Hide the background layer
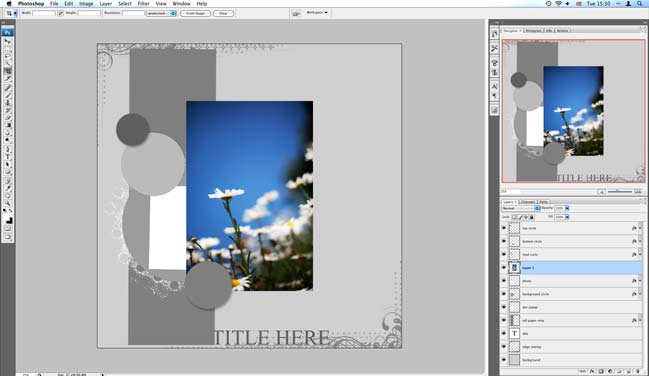Screen dimensions: 649x376 (504, 360)
